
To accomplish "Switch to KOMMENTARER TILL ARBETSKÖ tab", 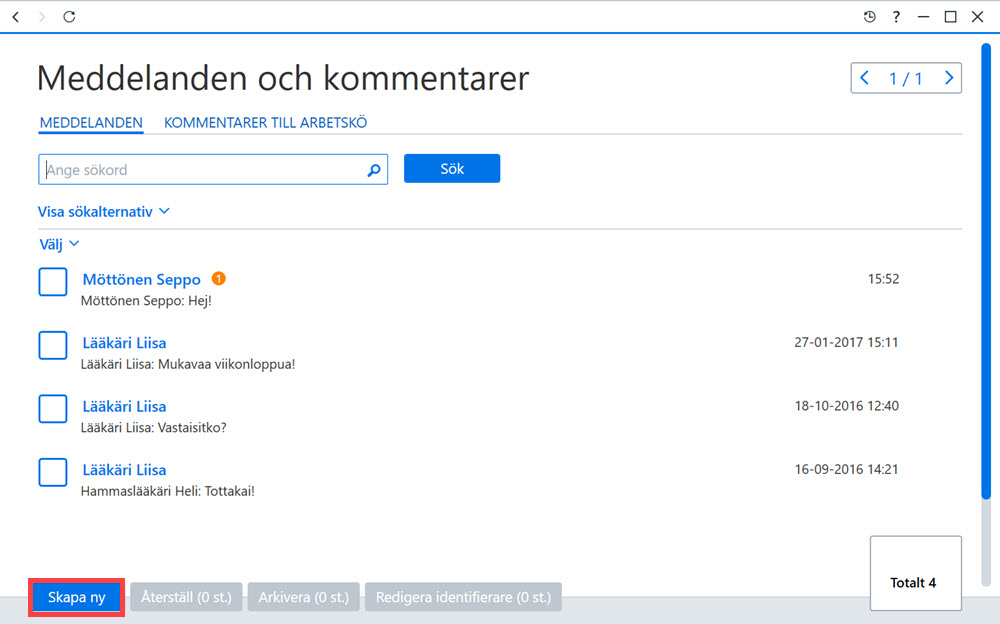I will [265, 123].
